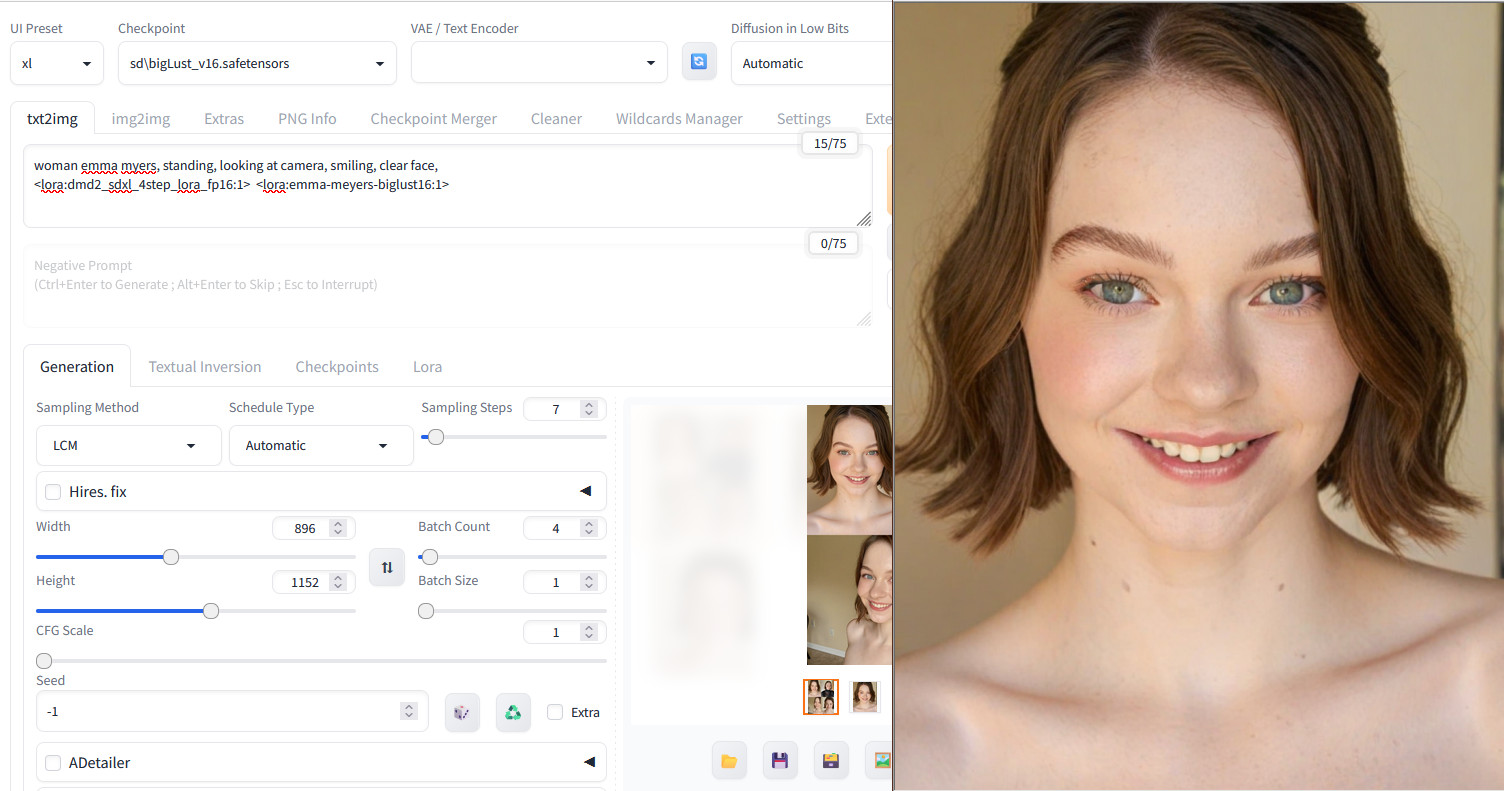Click the Seed input field showing -1

pos(232,711)
